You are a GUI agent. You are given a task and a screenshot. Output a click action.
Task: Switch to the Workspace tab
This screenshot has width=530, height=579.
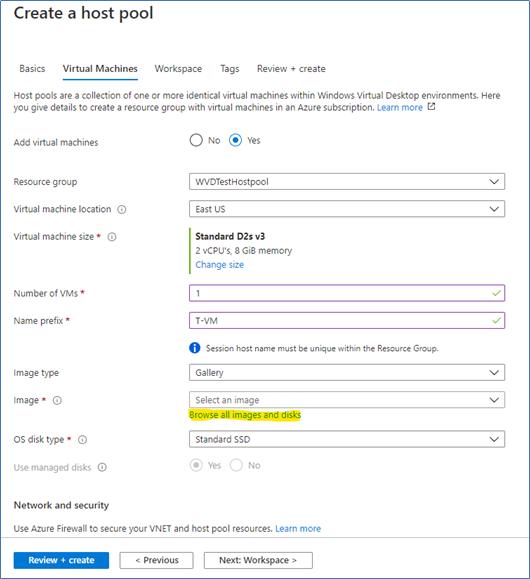point(178,69)
